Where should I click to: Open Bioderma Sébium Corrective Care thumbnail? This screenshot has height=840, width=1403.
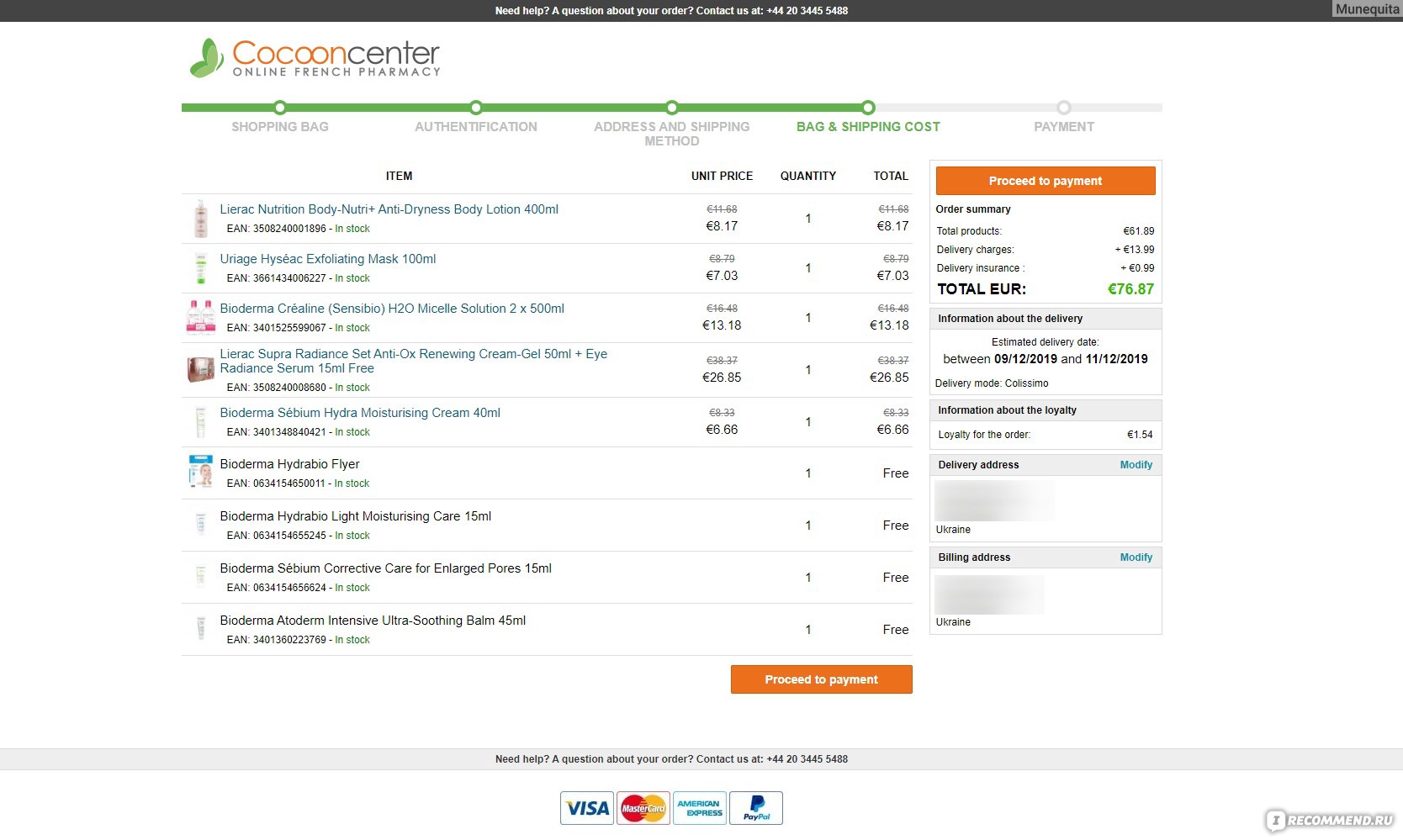click(x=200, y=577)
